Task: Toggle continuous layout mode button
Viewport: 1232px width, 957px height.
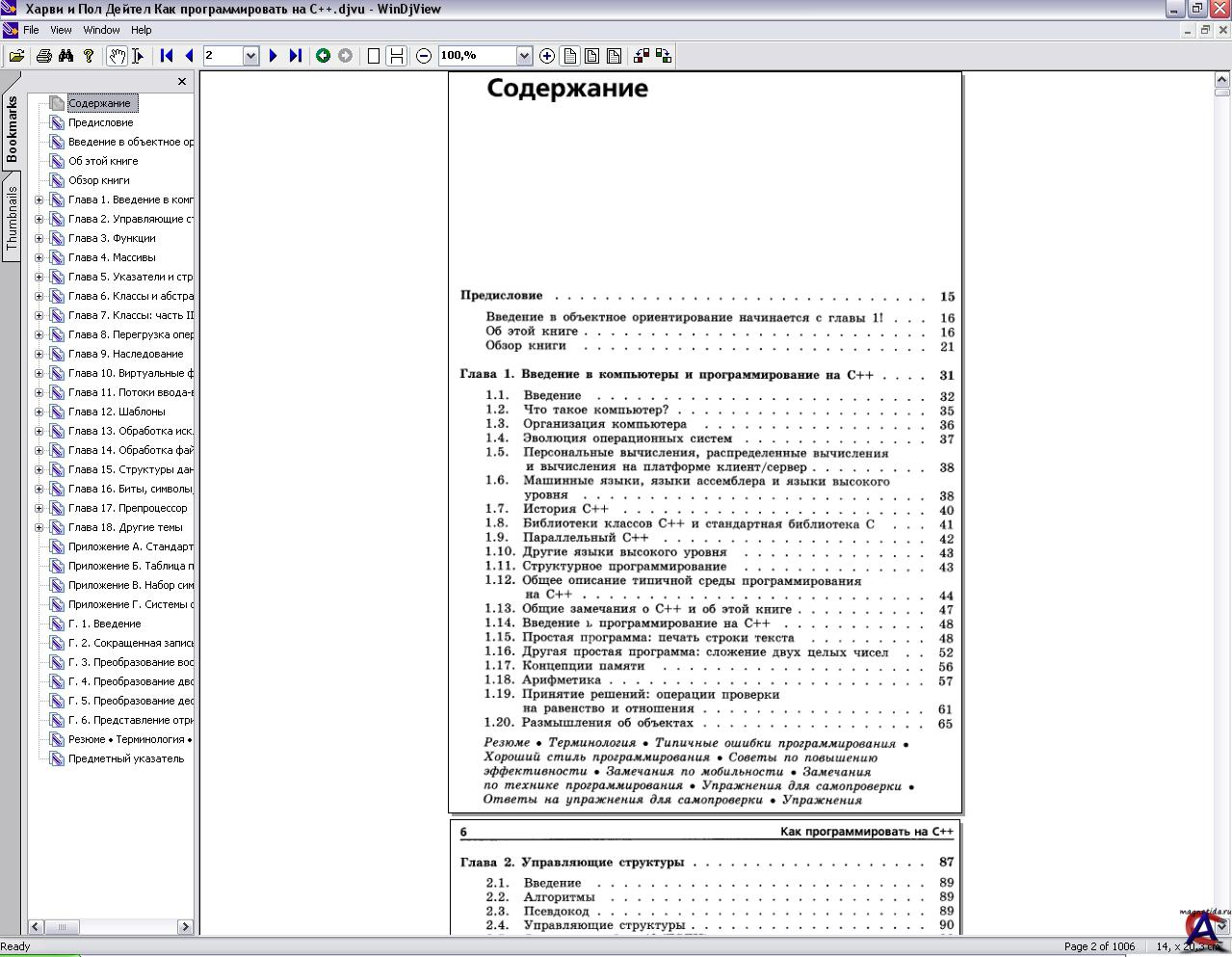Action: tap(396, 56)
